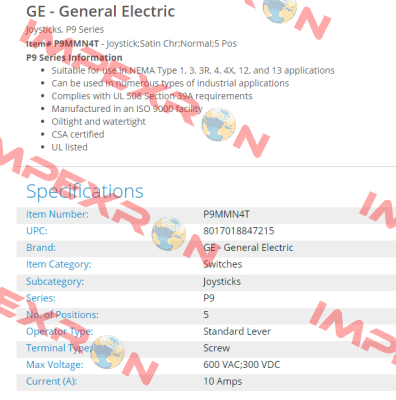This screenshot has width=396, height=400.
Task: Click the globe icon near Terminal Type
Action: (107, 352)
